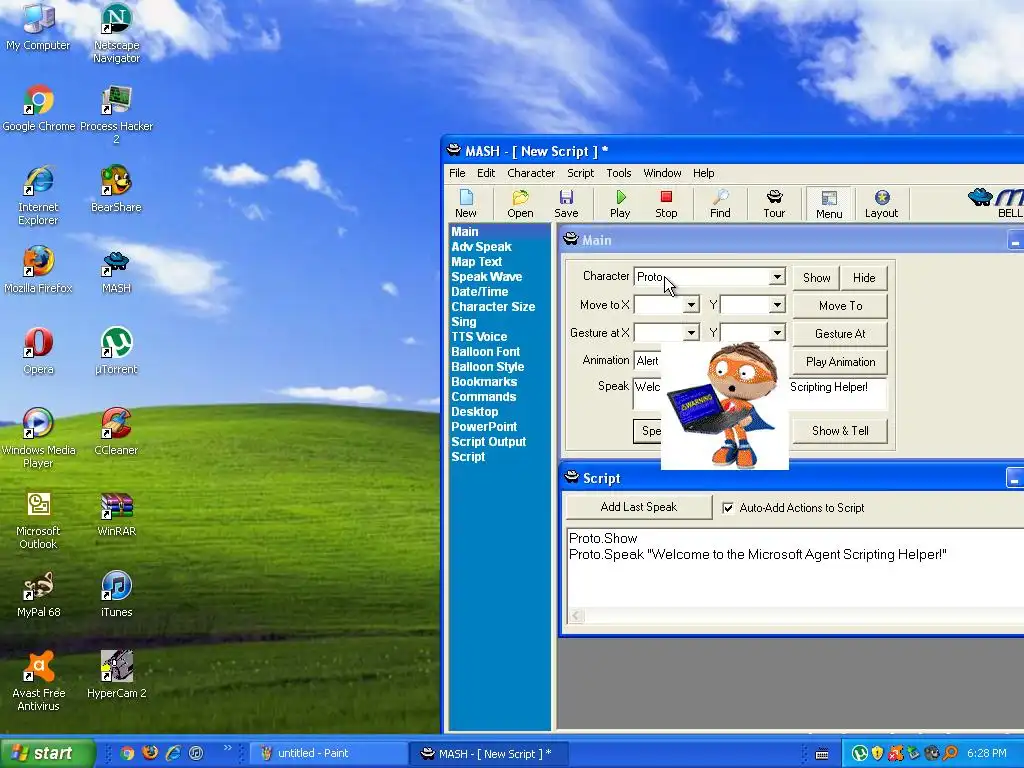Image resolution: width=1024 pixels, height=768 pixels.
Task: Select the Google Chrome desktop icon
Action: [x=39, y=108]
